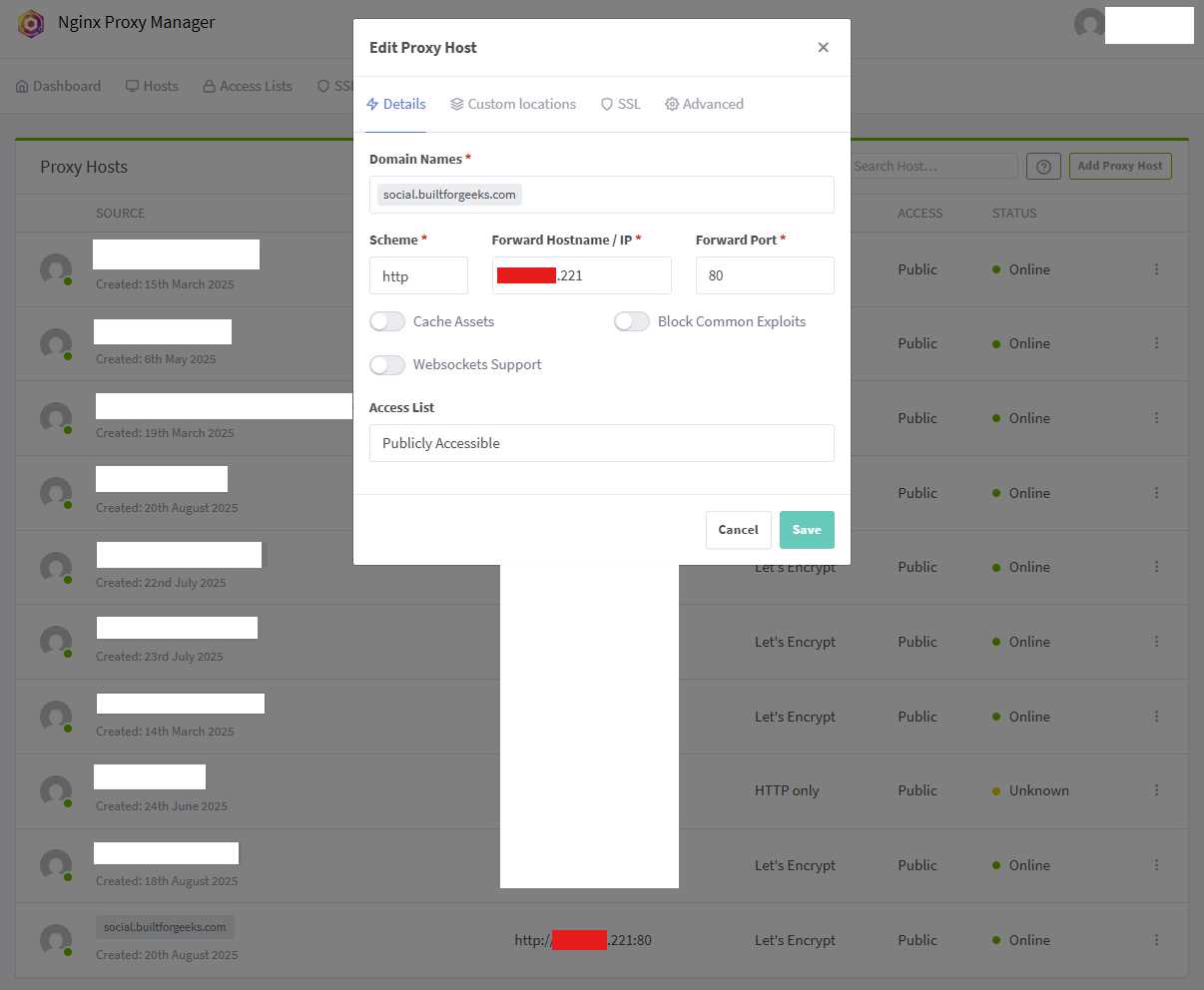Viewport: 1204px width, 990px height.
Task: Click the help question mark icon
Action: pos(1043,167)
